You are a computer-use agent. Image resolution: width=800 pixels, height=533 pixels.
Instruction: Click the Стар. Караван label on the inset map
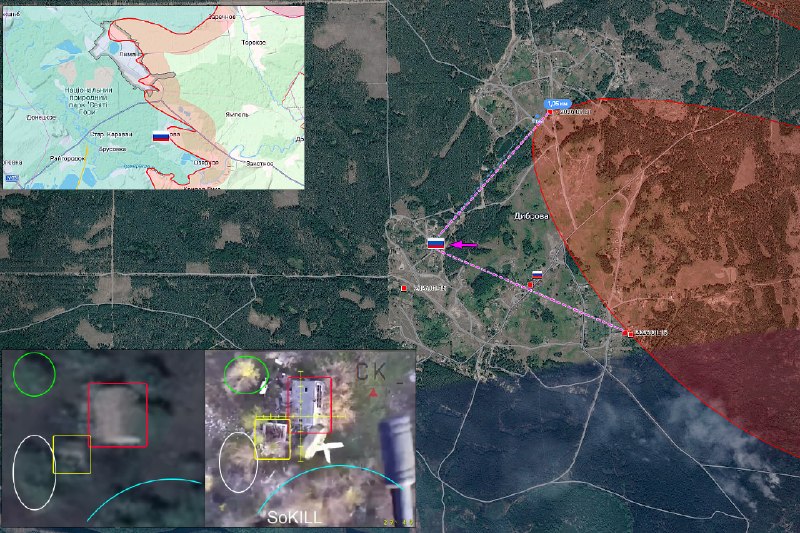click(111, 135)
